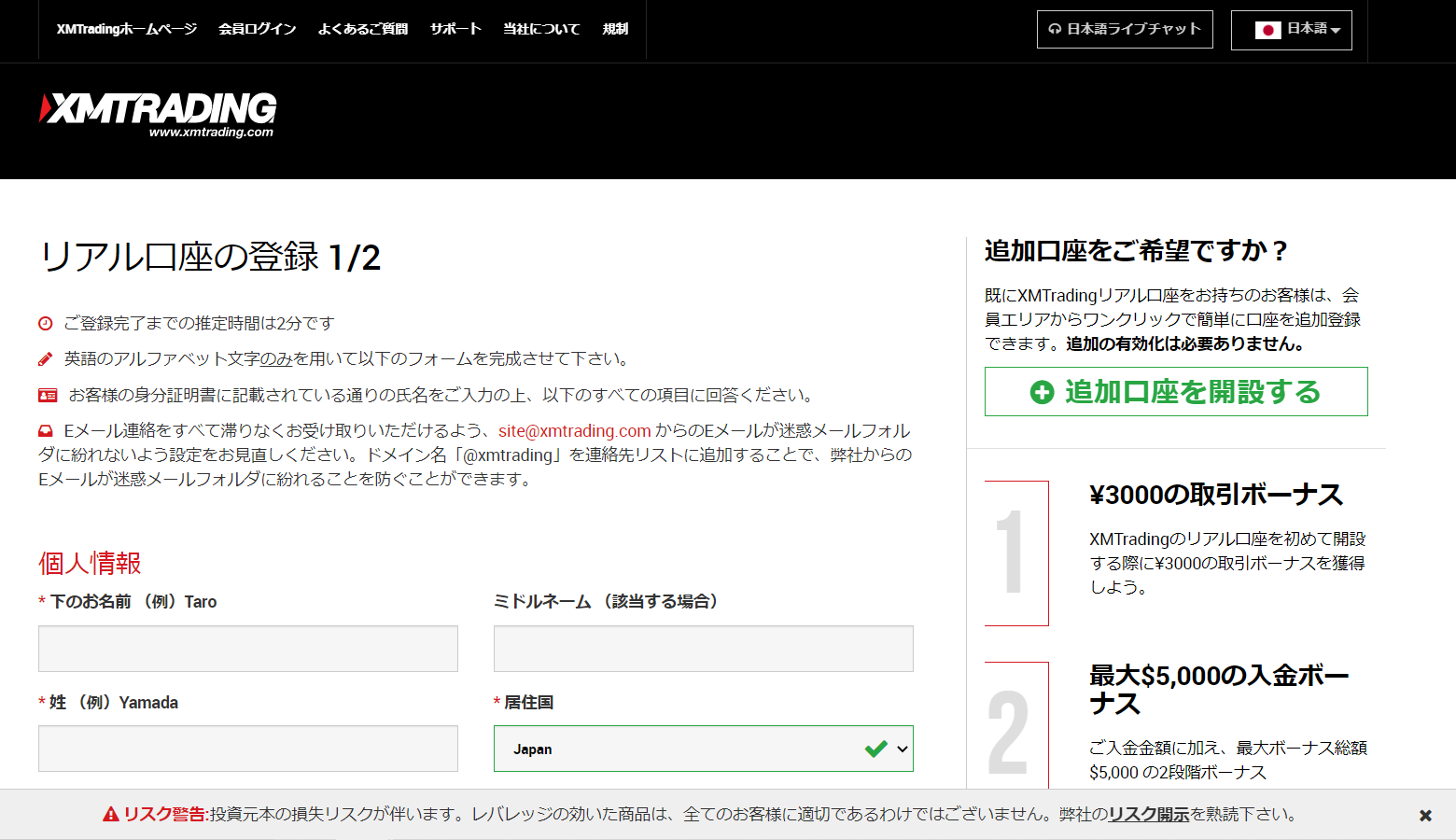Click the green checkmark in the Japan country field
Image resolution: width=1456 pixels, height=840 pixels.
[x=875, y=748]
